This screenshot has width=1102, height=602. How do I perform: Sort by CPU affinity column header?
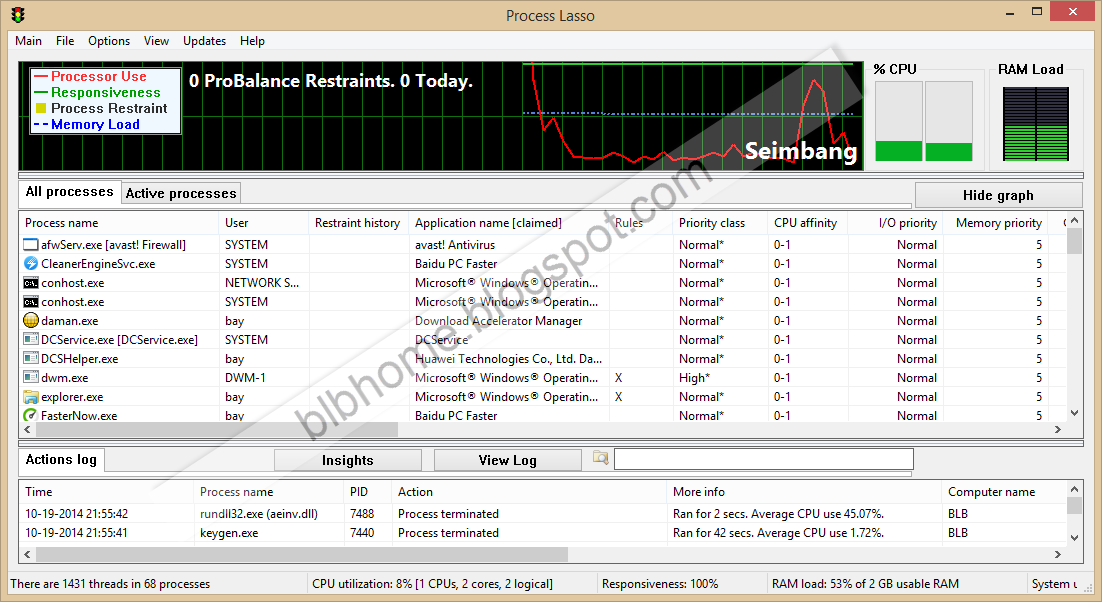click(x=808, y=223)
